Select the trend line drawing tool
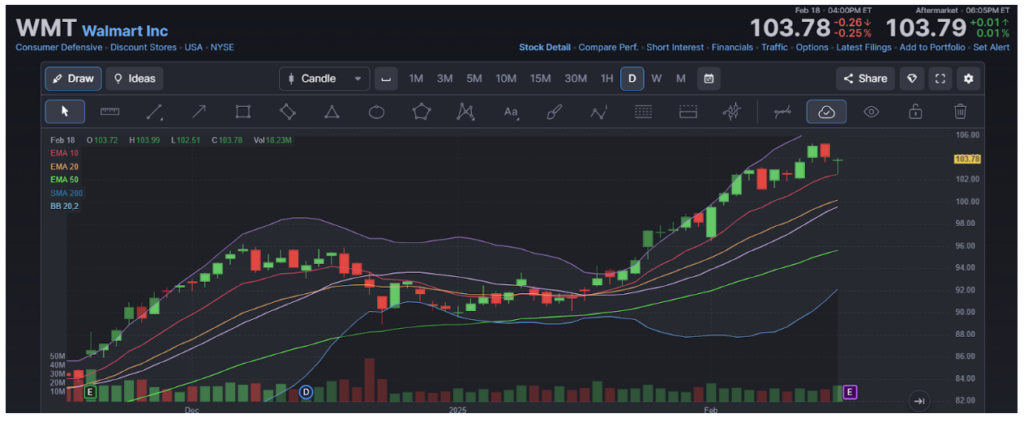 point(154,112)
